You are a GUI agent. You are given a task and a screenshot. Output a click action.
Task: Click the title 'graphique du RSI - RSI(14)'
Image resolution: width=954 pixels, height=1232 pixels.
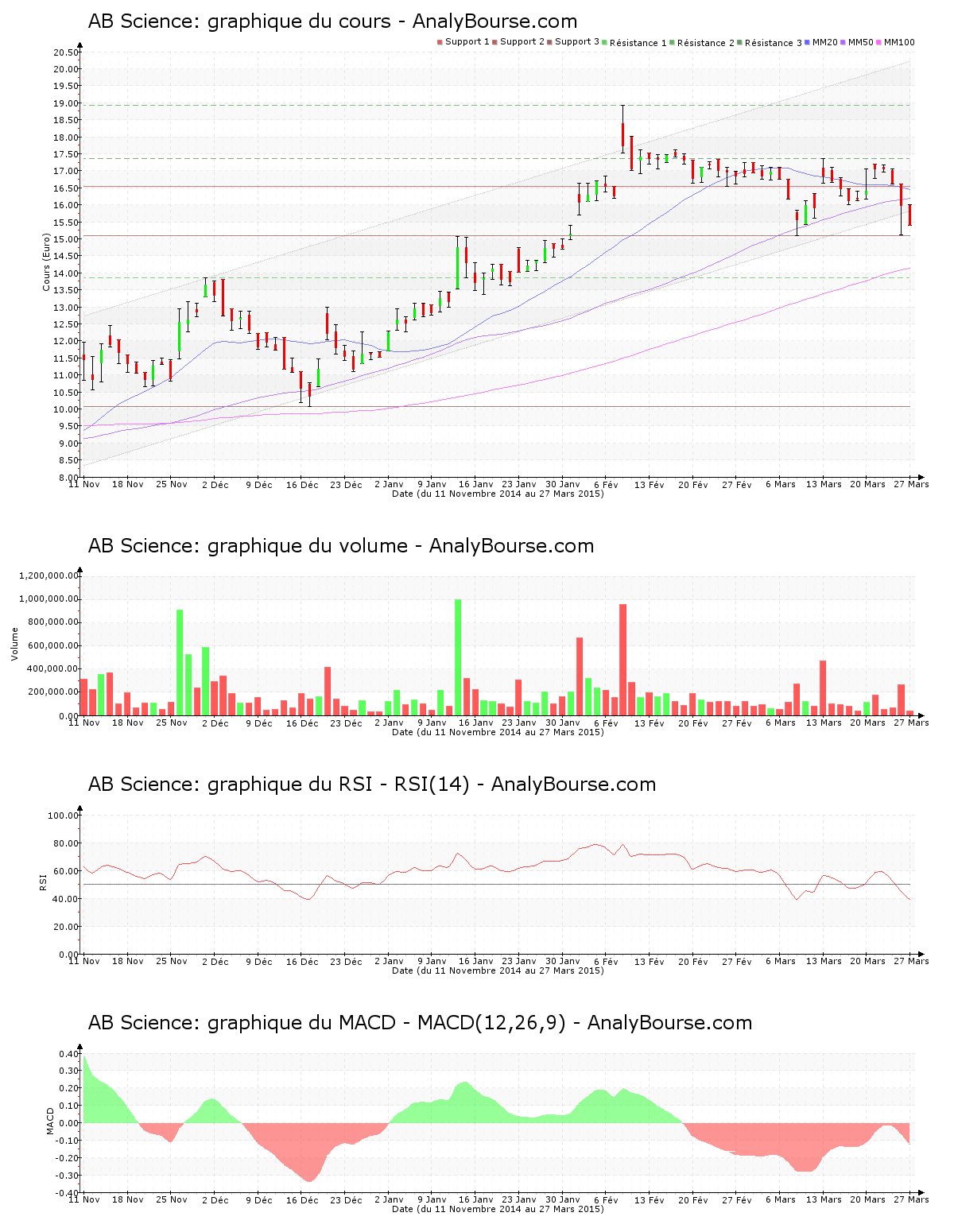339,785
